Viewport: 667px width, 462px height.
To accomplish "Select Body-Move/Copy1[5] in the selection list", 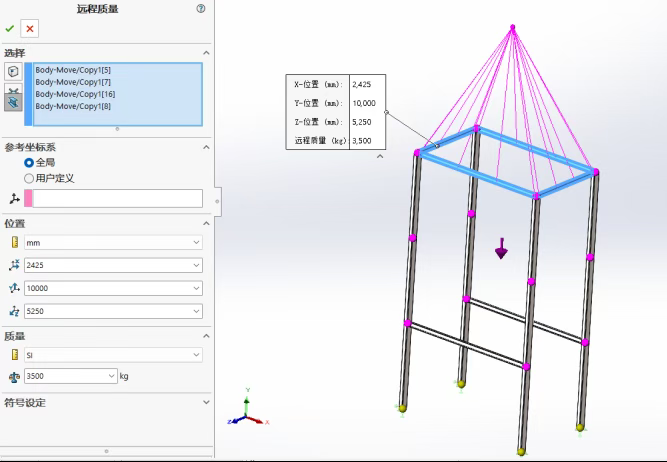I will 75,70.
